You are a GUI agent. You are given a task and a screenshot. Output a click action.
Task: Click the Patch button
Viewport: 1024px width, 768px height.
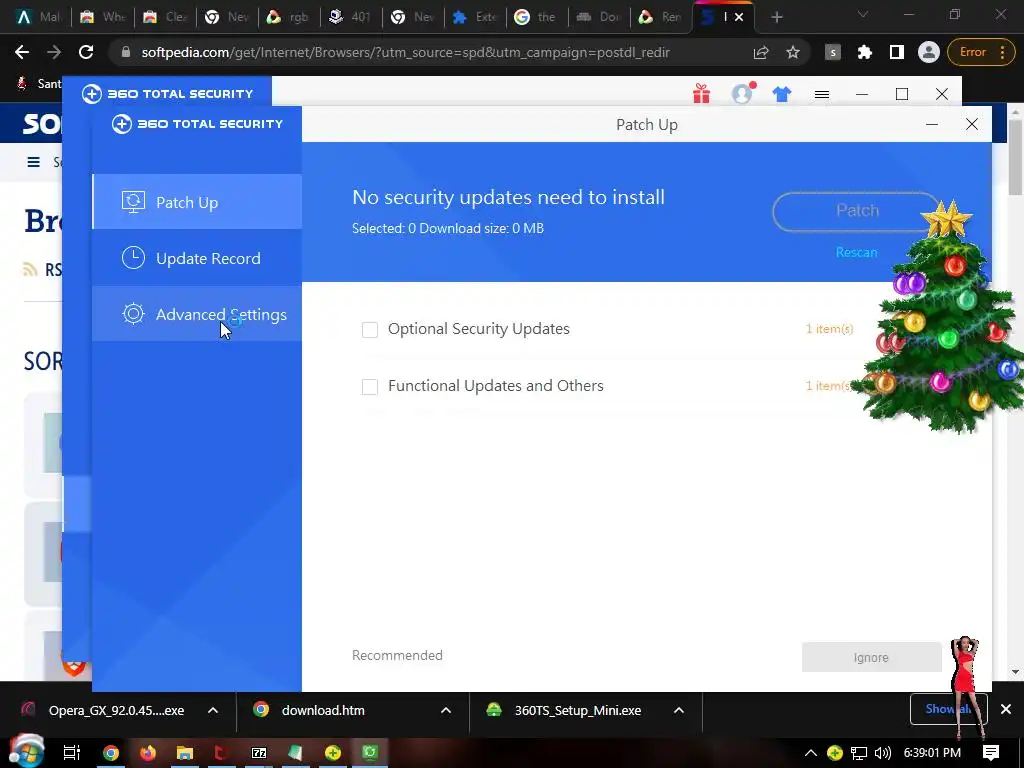(857, 211)
